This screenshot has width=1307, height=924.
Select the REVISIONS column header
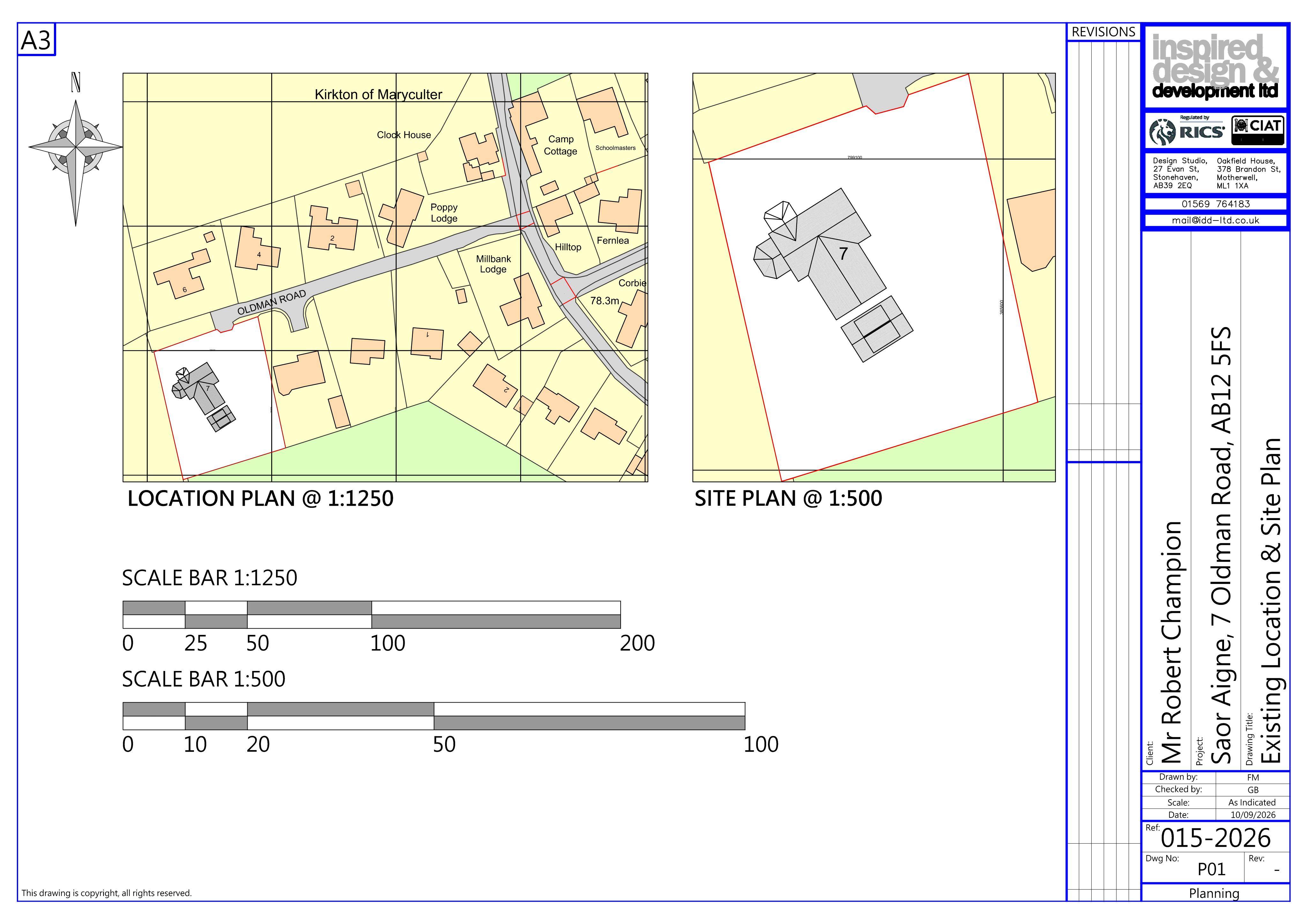1103,33
